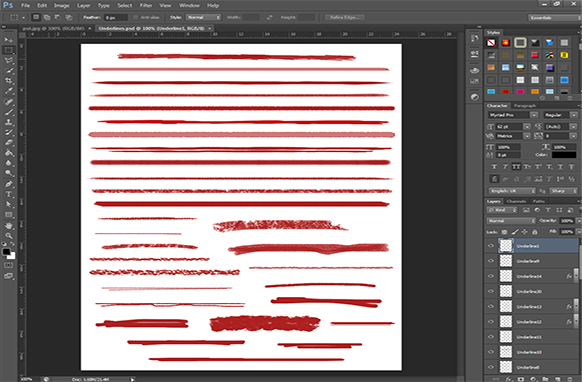
Task: Select the Paint Bucket tool
Action: [8, 153]
